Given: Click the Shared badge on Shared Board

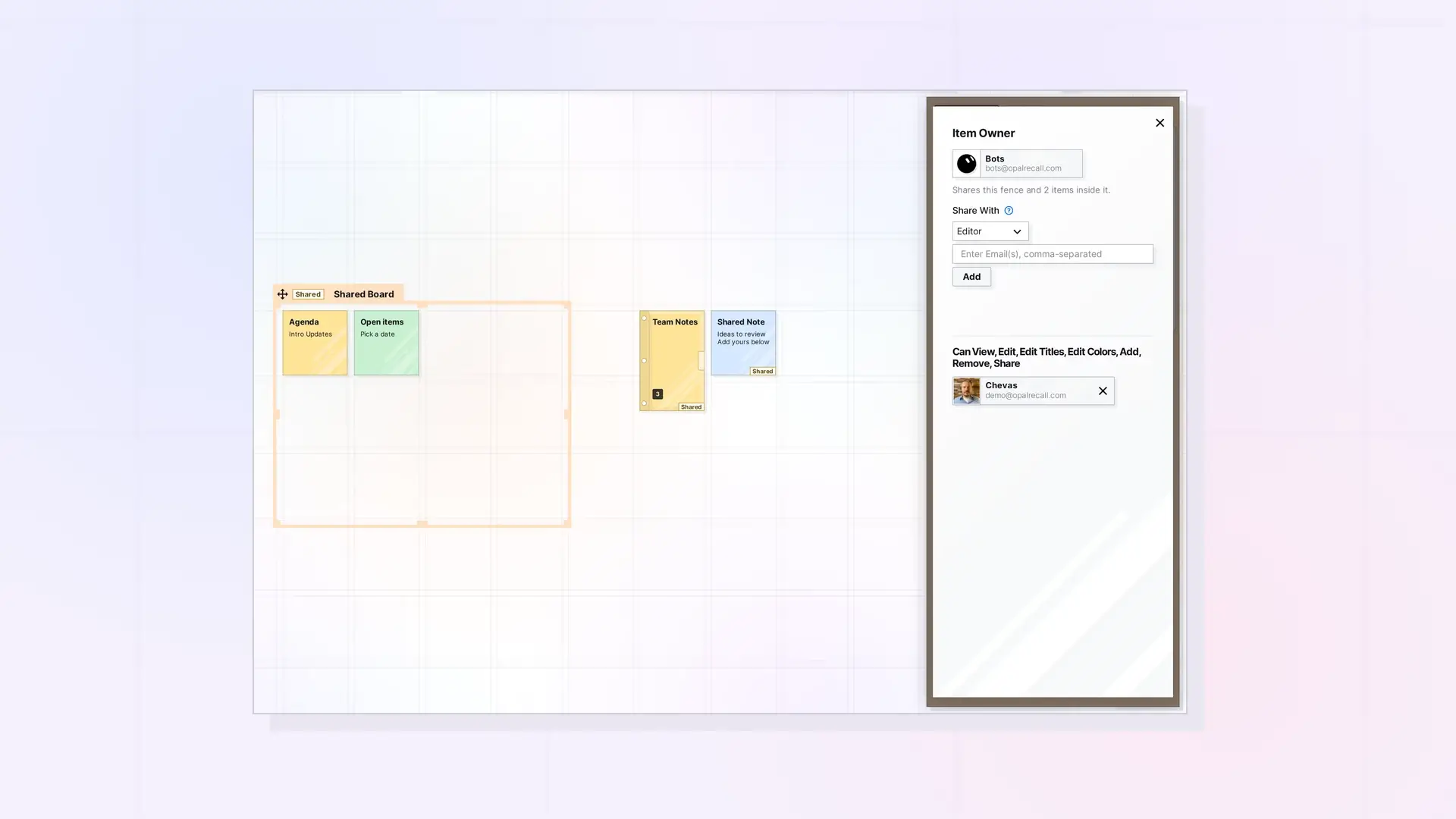Looking at the screenshot, I should [308, 294].
